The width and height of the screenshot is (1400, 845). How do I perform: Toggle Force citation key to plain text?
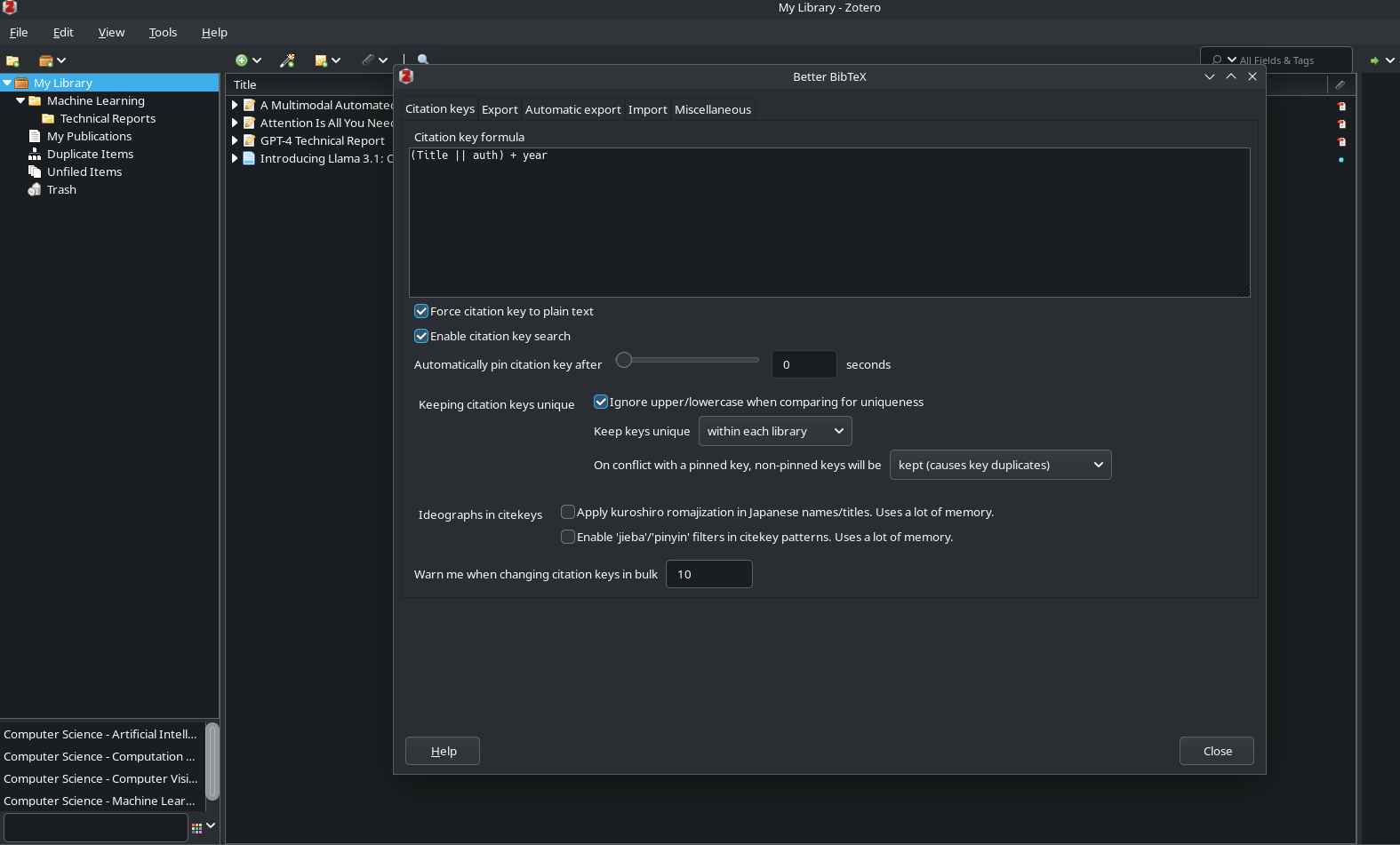[421, 311]
